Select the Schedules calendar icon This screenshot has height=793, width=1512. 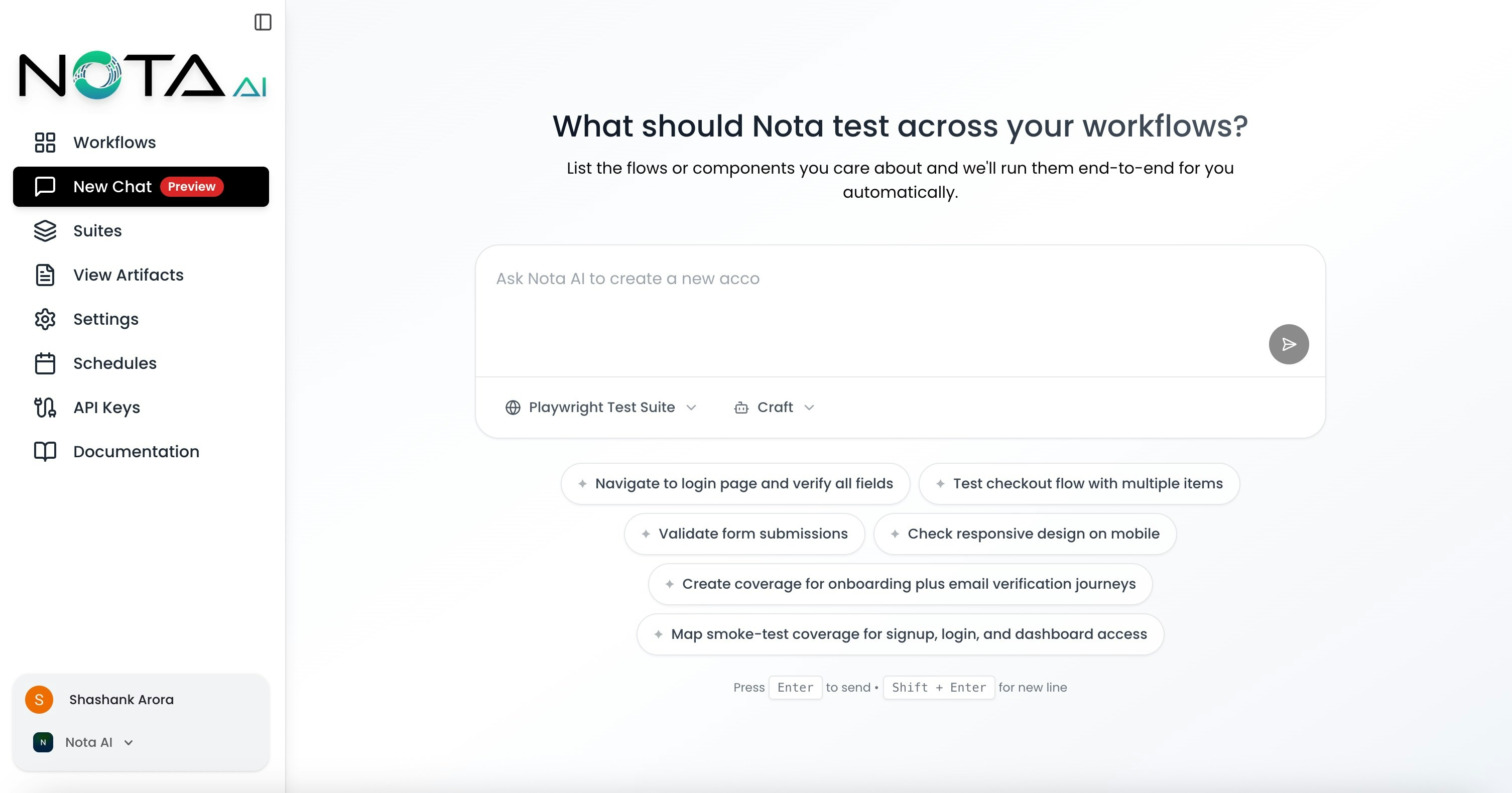click(x=45, y=363)
